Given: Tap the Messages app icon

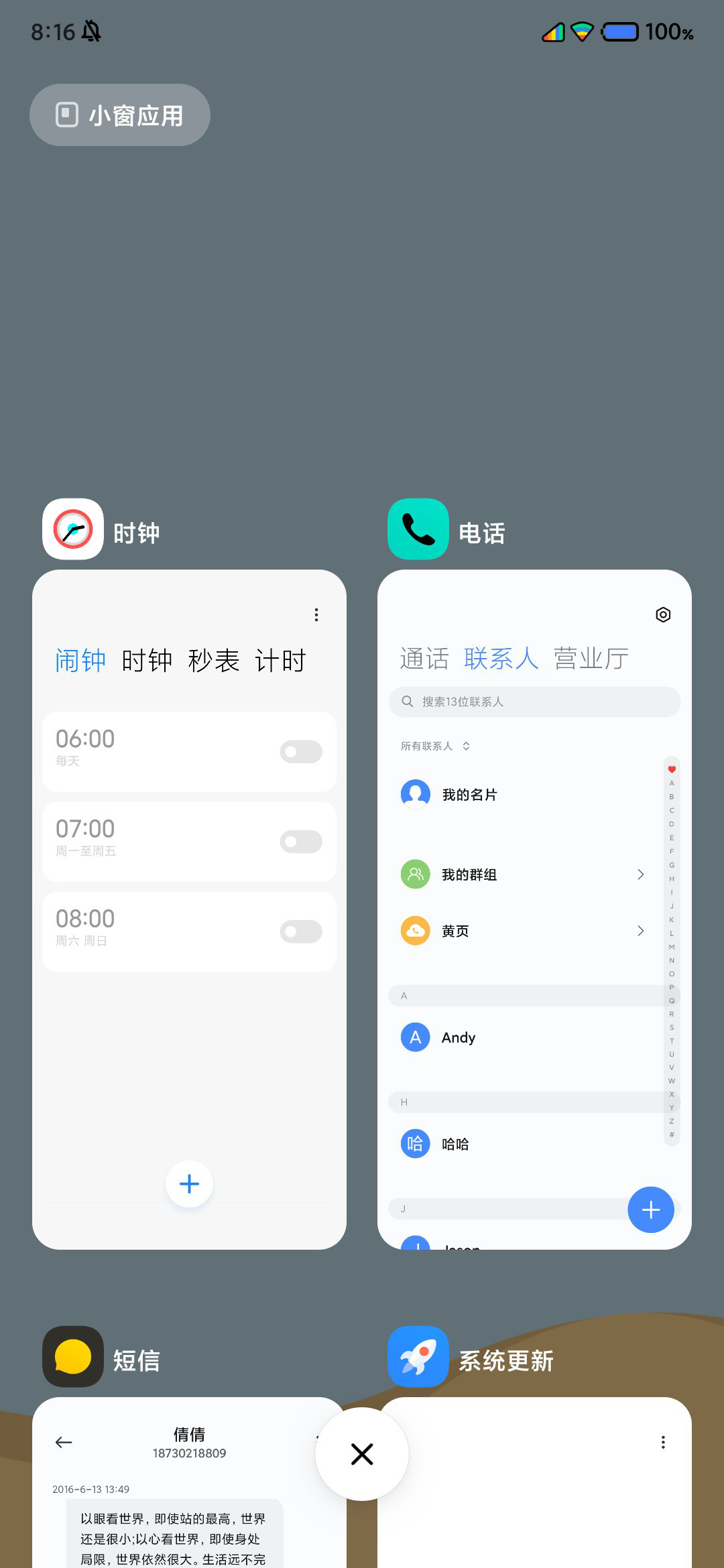Looking at the screenshot, I should 73,1356.
